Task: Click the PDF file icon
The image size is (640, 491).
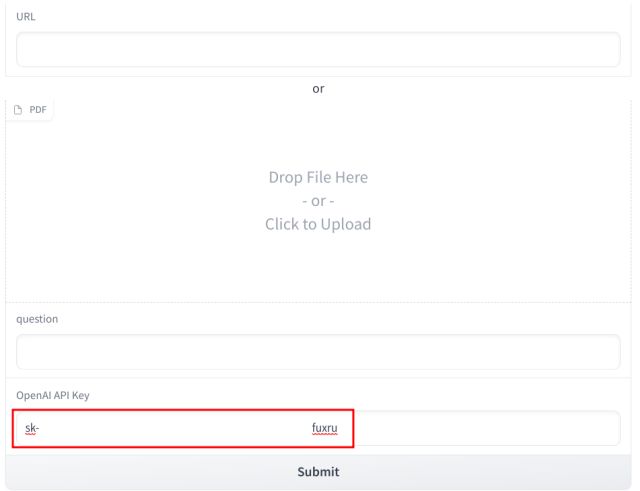Action: [19, 110]
